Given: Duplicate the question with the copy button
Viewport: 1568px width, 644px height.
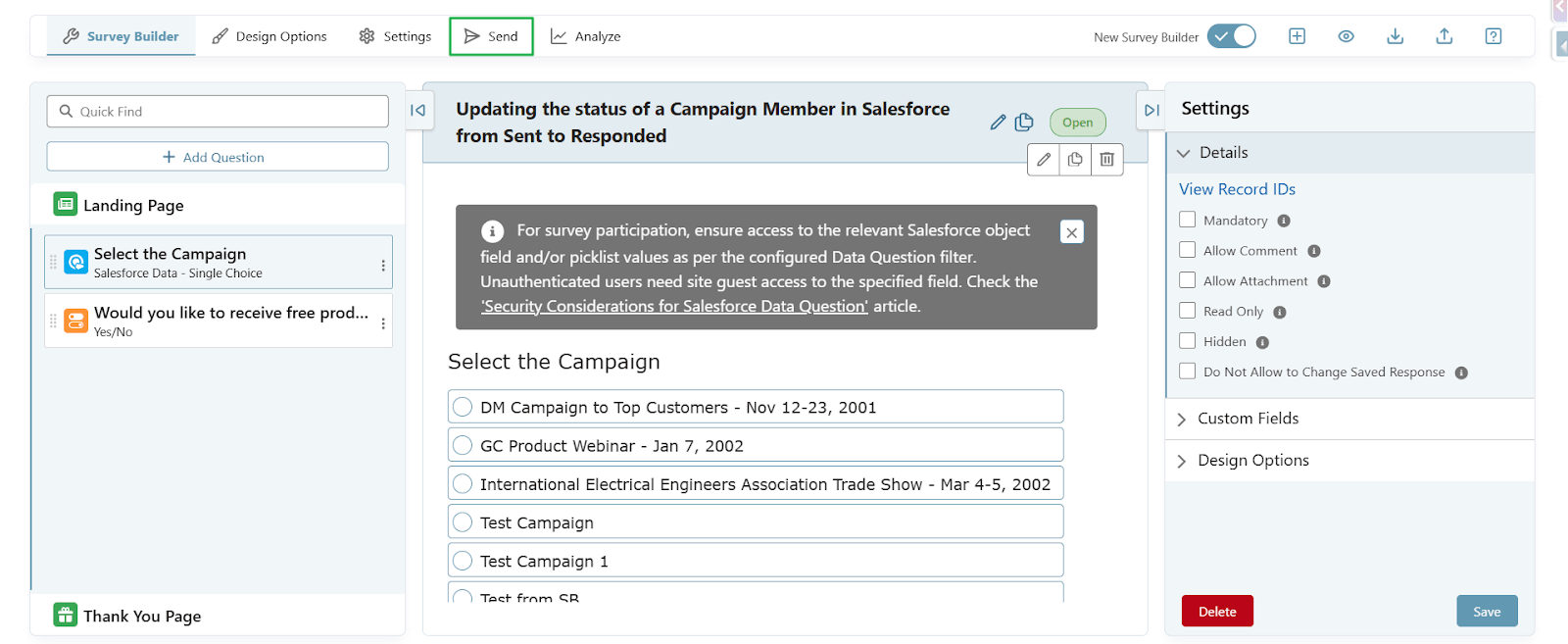Looking at the screenshot, I should pos(1075,159).
